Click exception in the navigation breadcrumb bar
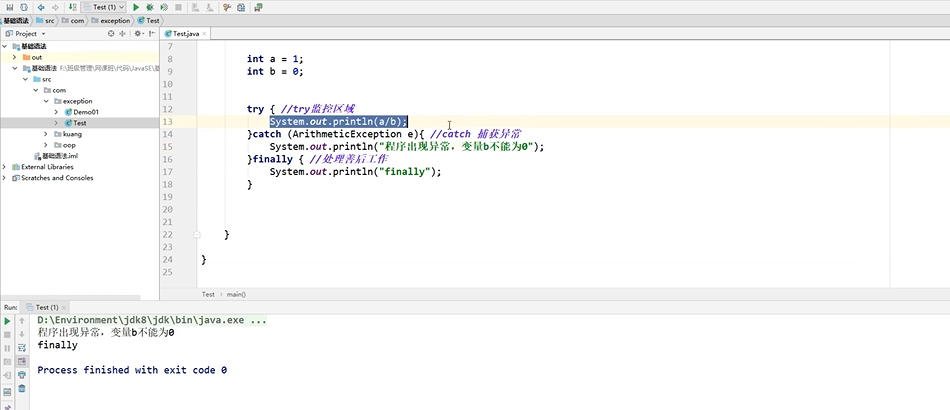 point(111,21)
